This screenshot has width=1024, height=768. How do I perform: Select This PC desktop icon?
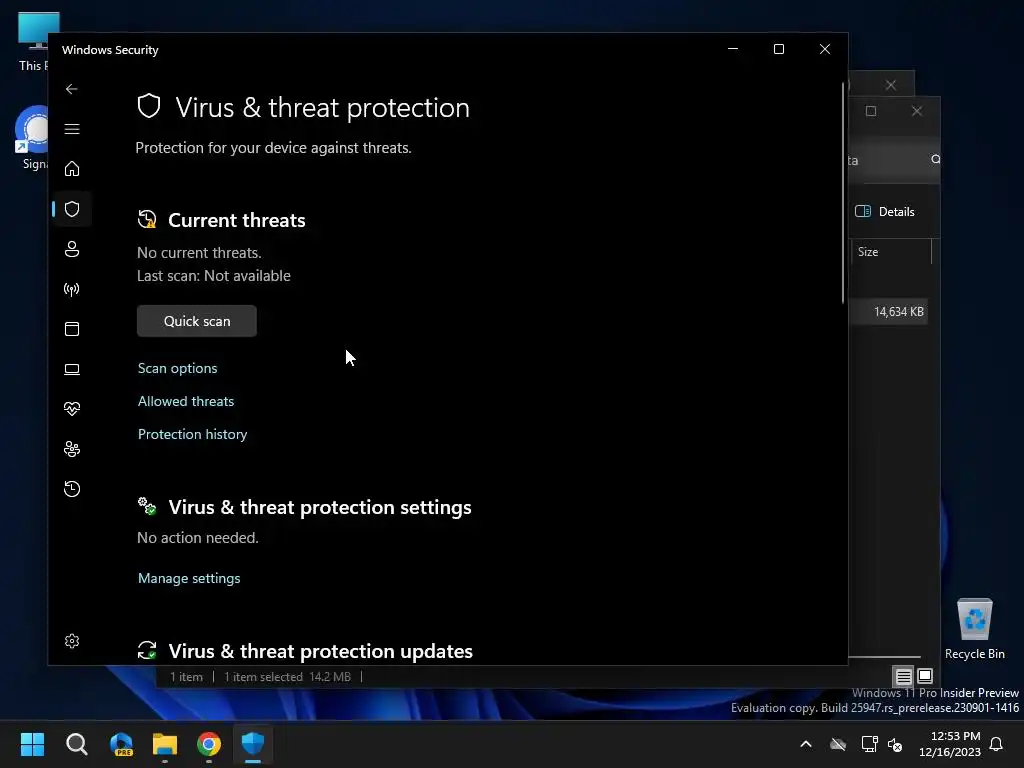coord(33,42)
